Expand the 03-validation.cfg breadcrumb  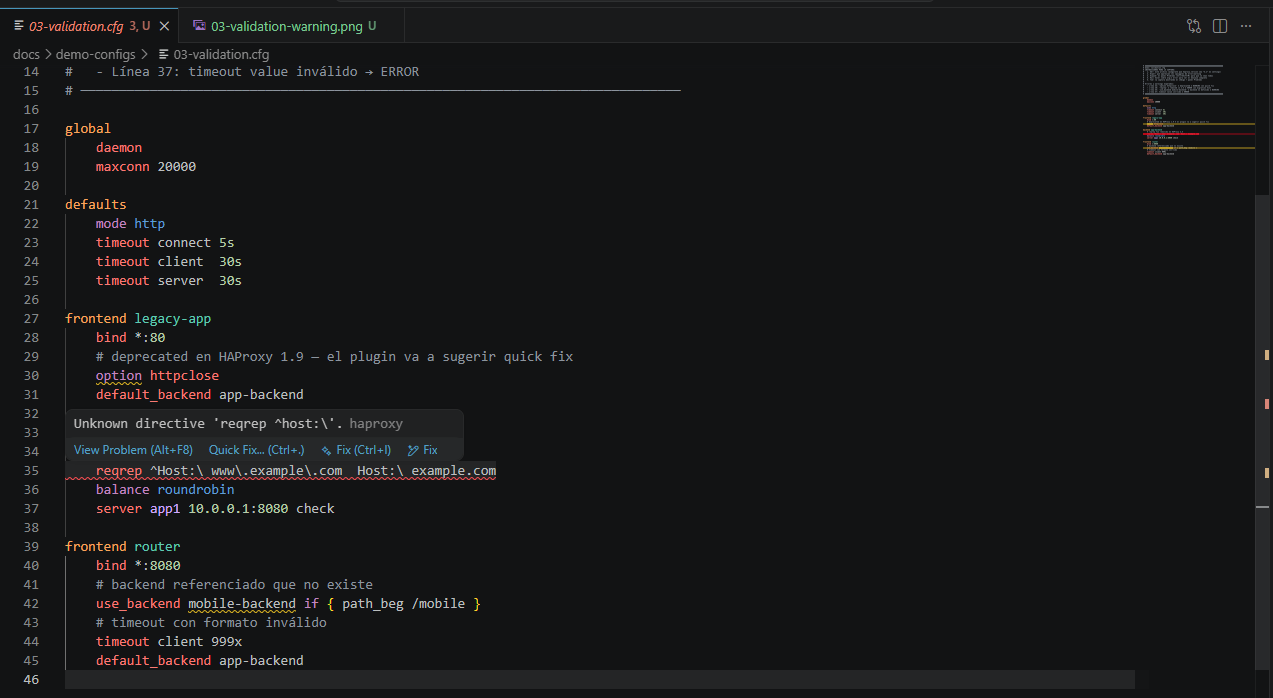(216, 54)
